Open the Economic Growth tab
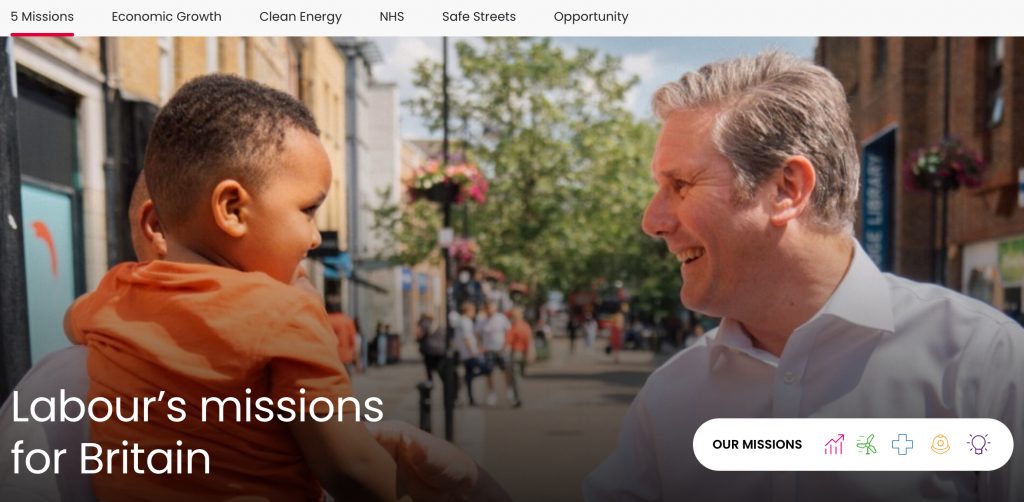This screenshot has height=502, width=1024. 167,17
